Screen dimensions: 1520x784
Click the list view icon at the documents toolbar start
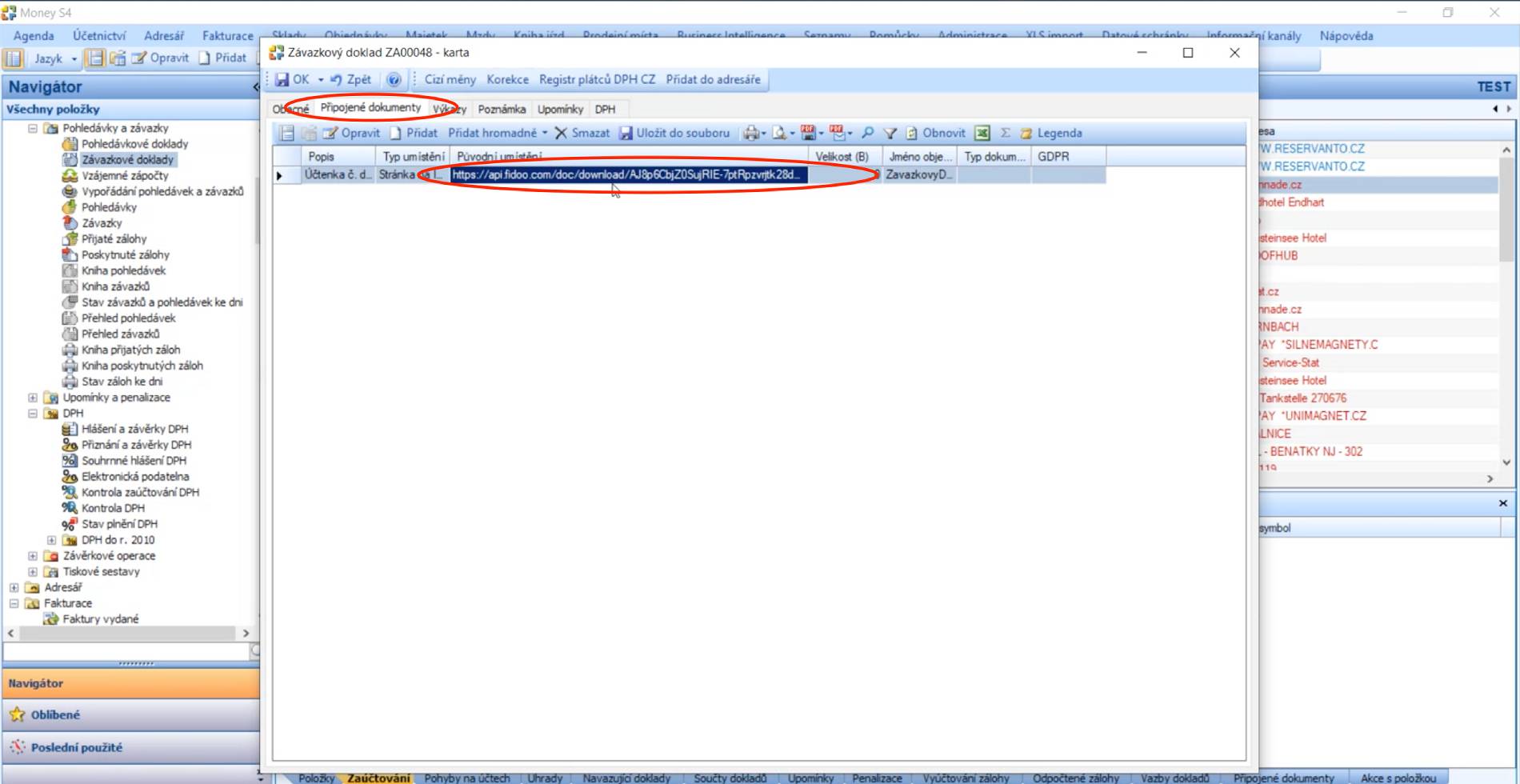pos(286,133)
